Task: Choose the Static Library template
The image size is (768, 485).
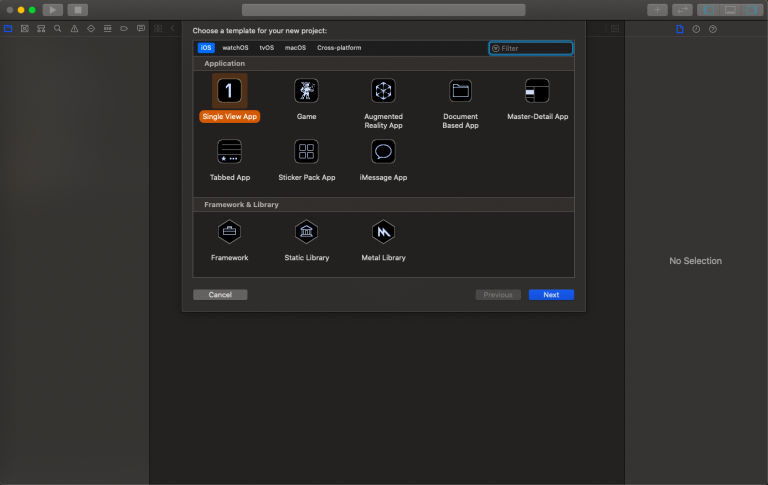Action: [307, 241]
